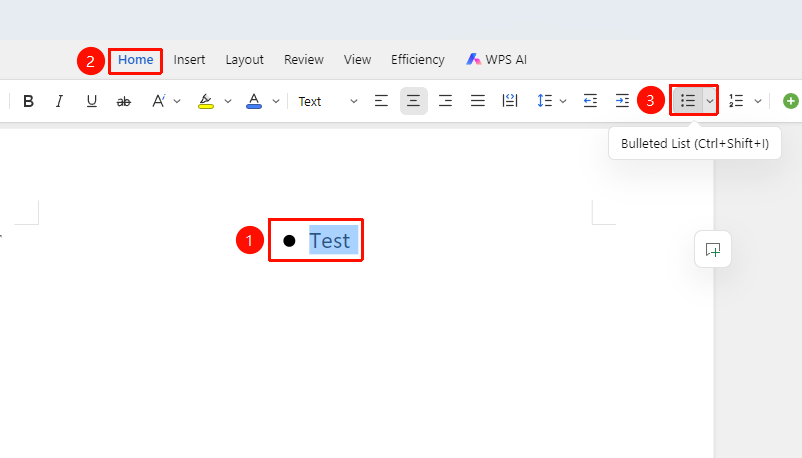The width and height of the screenshot is (802, 458).
Task: Open the highlight color dropdown arrow
Action: pos(228,101)
